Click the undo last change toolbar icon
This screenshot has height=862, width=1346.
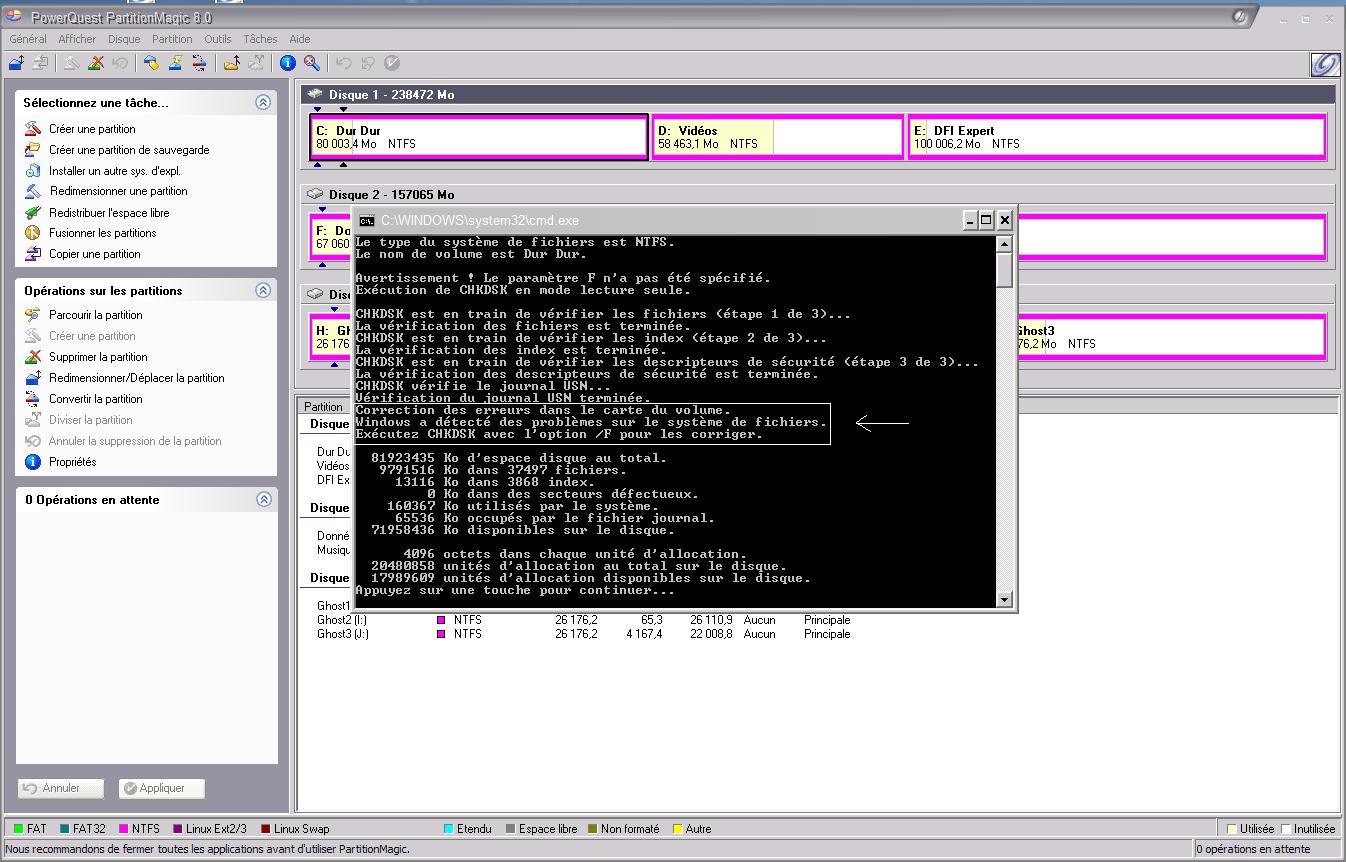[343, 63]
